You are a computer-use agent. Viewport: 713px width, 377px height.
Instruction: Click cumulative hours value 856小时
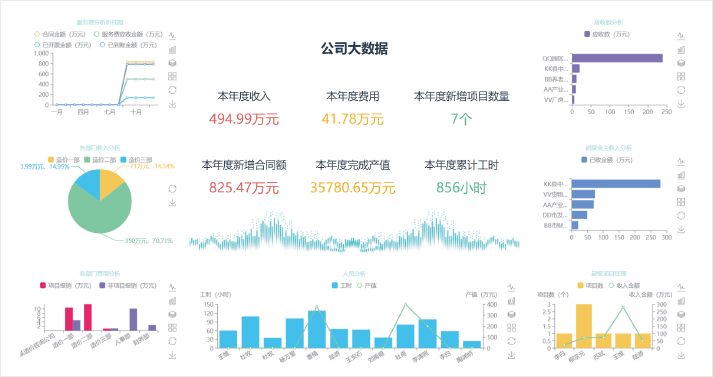tap(462, 187)
